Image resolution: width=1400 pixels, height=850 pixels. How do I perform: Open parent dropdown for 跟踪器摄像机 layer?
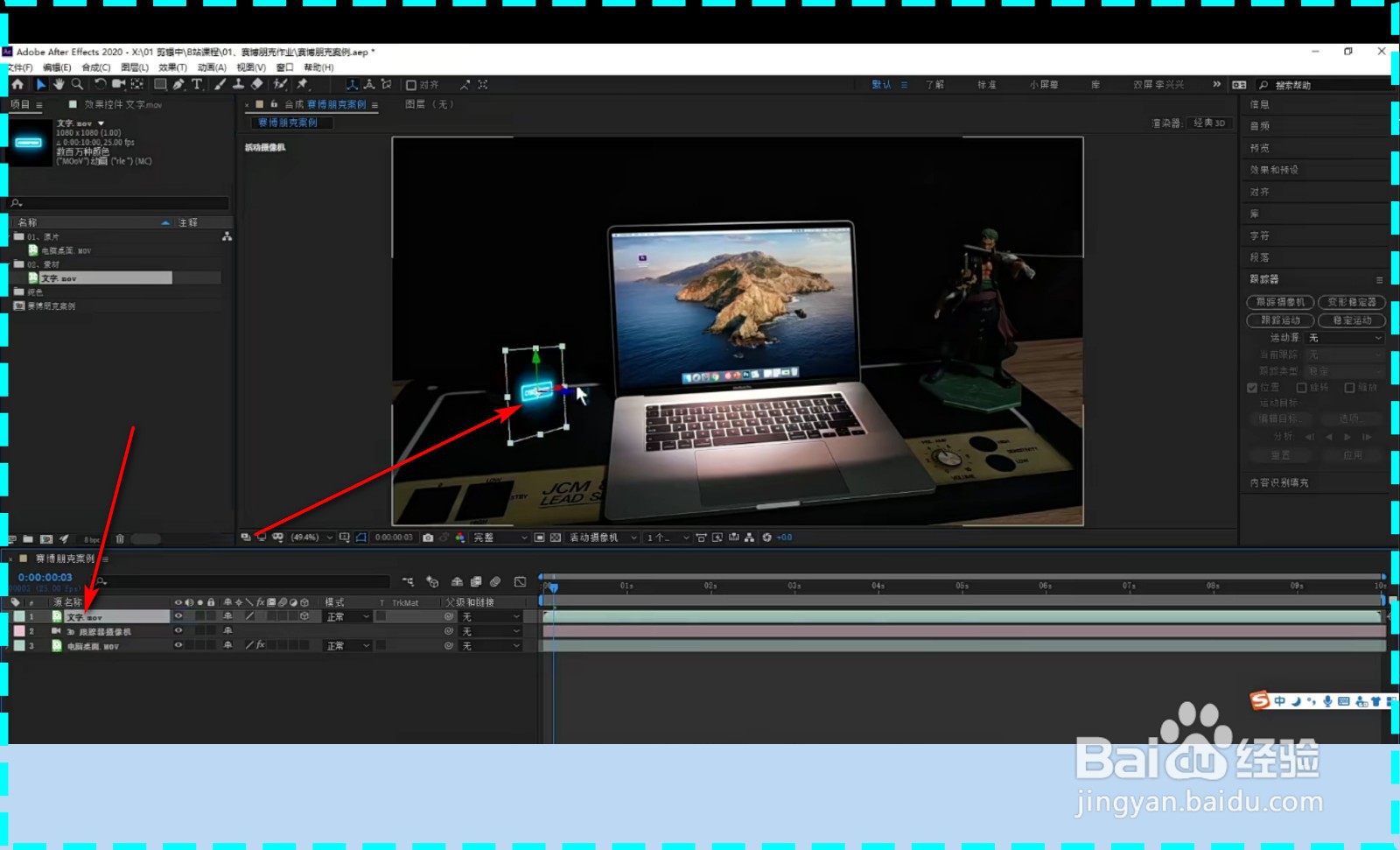pyautogui.click(x=491, y=631)
